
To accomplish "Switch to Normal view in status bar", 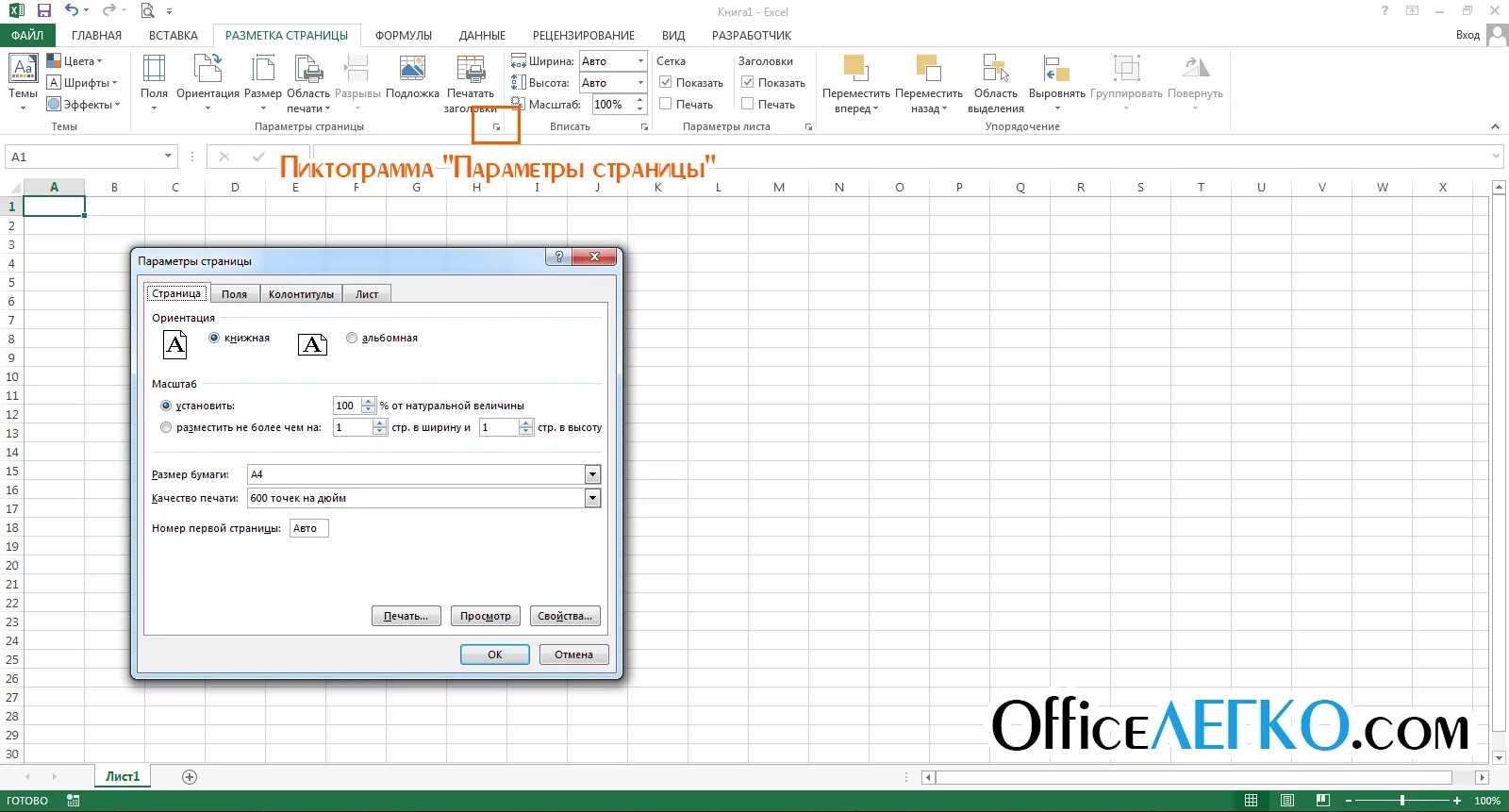I will coord(1251,801).
